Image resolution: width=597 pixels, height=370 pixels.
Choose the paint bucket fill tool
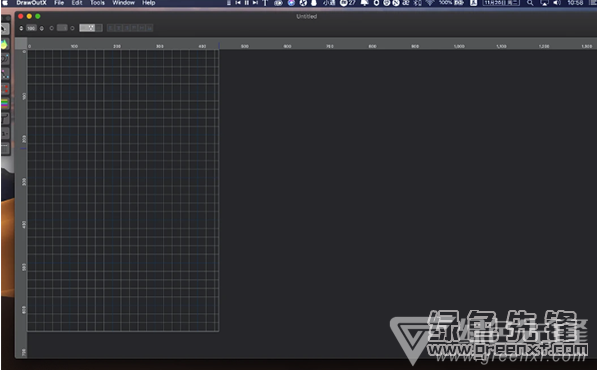[x=5, y=45]
